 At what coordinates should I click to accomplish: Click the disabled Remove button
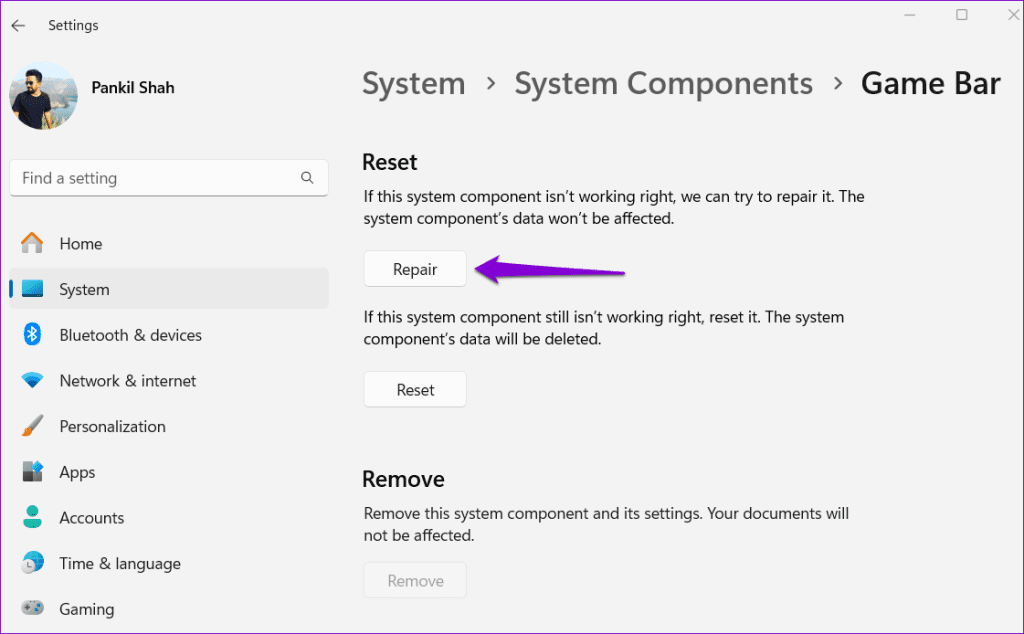415,581
